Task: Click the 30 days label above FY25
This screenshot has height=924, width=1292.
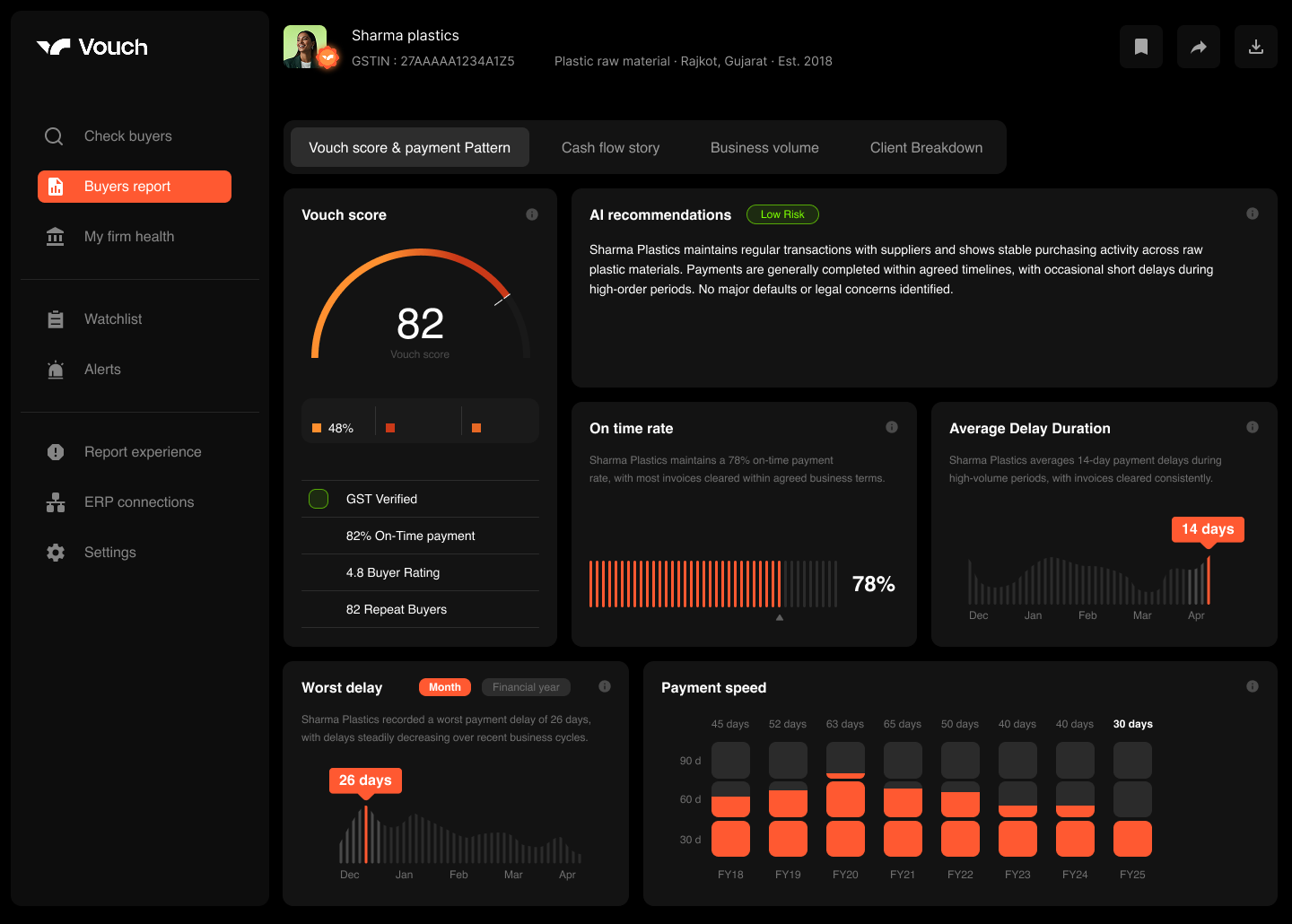Action: [1133, 724]
